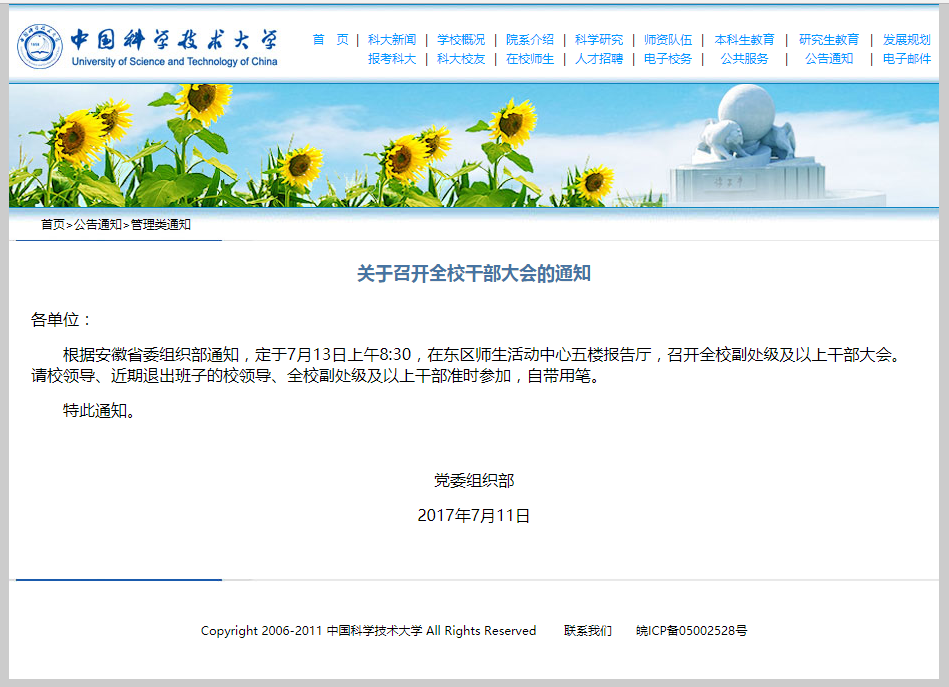Open the 发展规划 navigation link

pos(906,40)
